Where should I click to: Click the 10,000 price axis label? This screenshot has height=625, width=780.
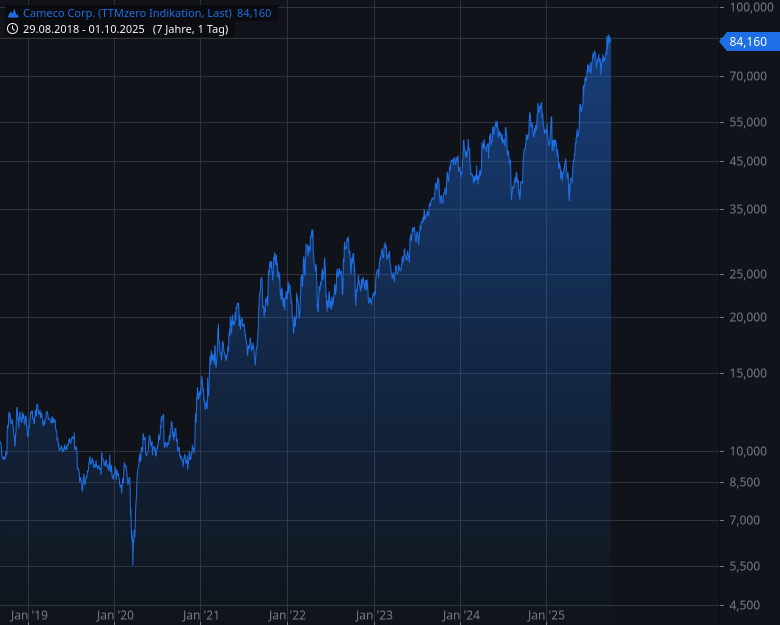pyautogui.click(x=747, y=451)
